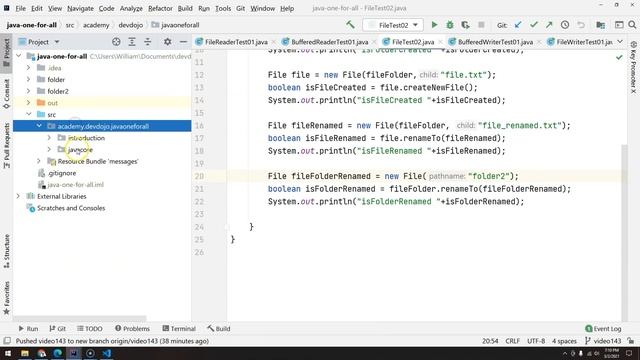Open Structure side tool window
Image resolution: width=640 pixels, height=360 pixels.
click(7, 251)
